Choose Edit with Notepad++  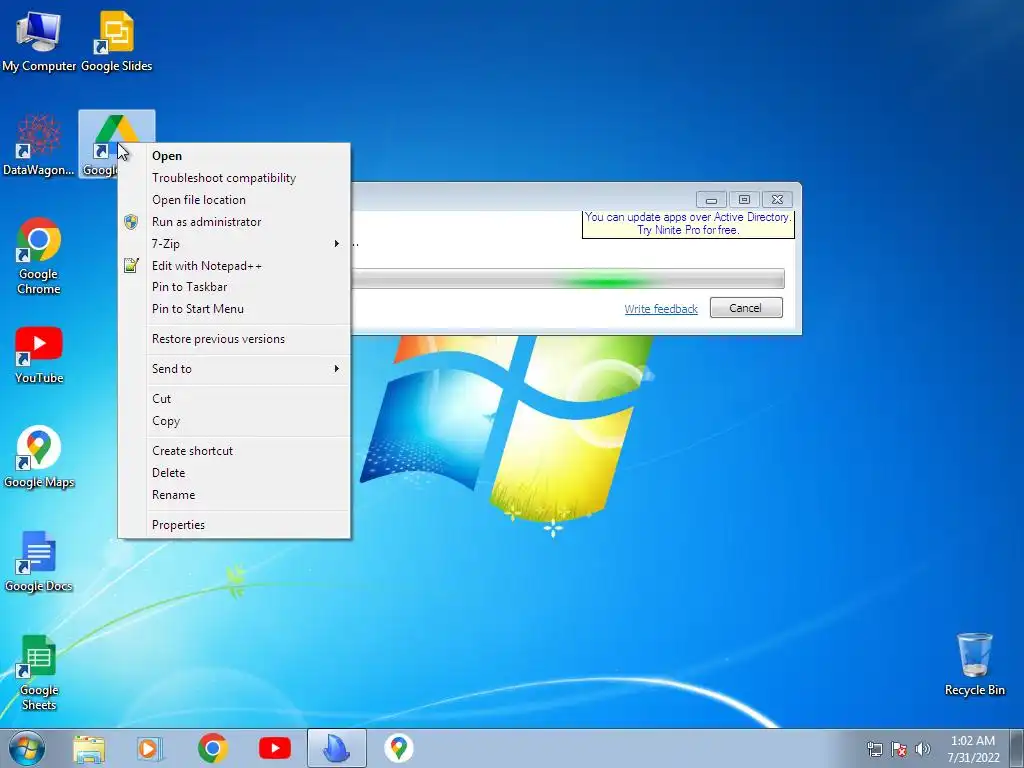(x=234, y=266)
